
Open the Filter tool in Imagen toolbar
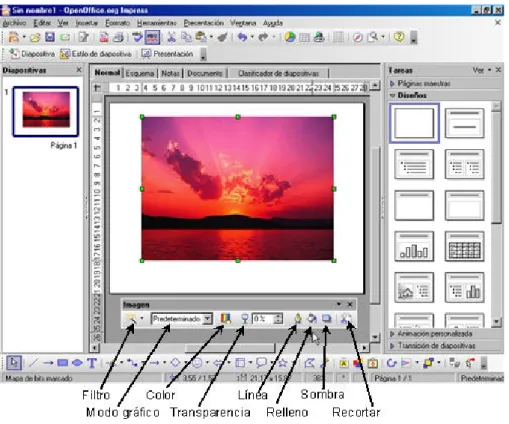pos(130,319)
